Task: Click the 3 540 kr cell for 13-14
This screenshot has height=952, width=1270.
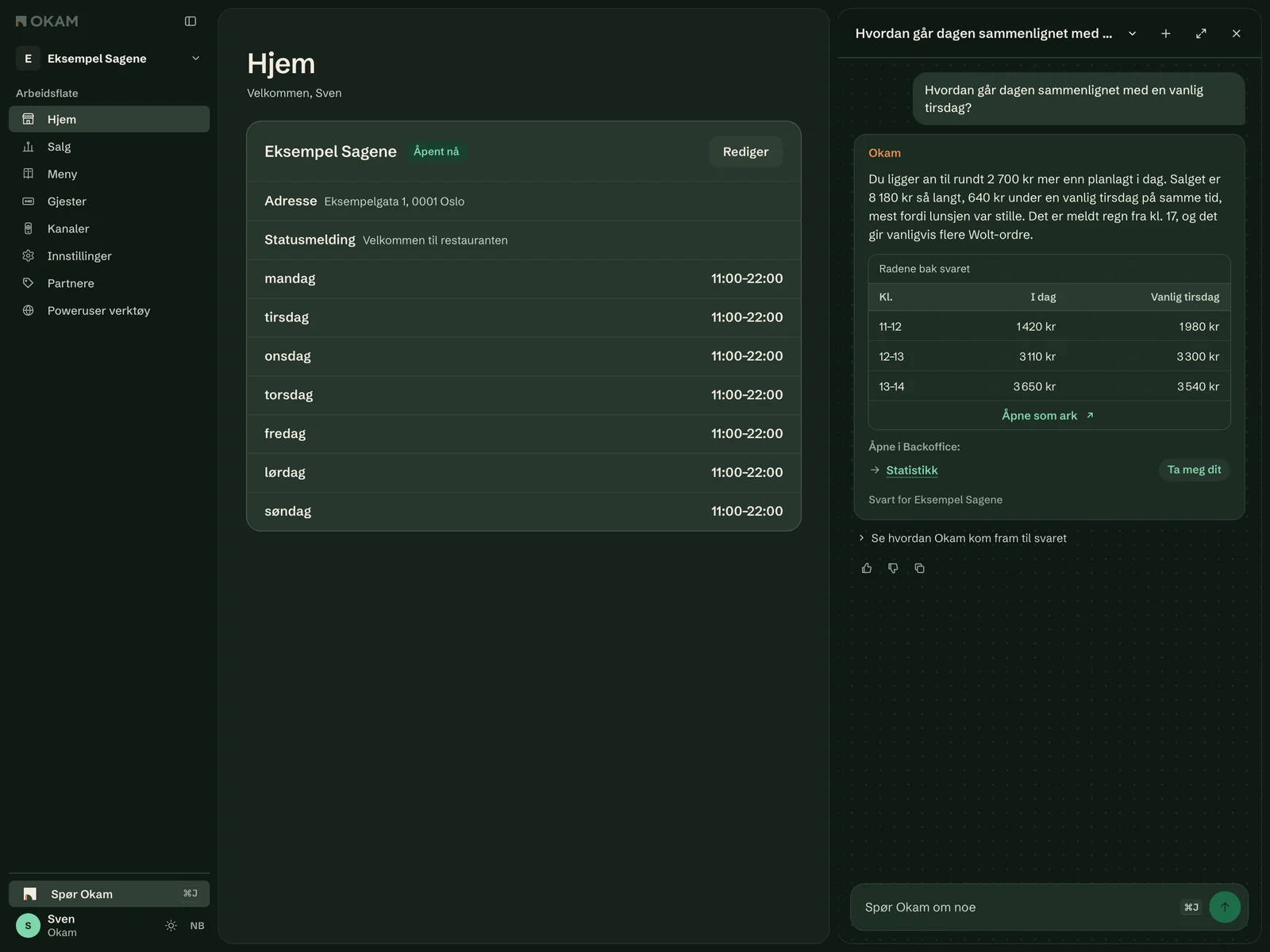Action: tap(1198, 386)
